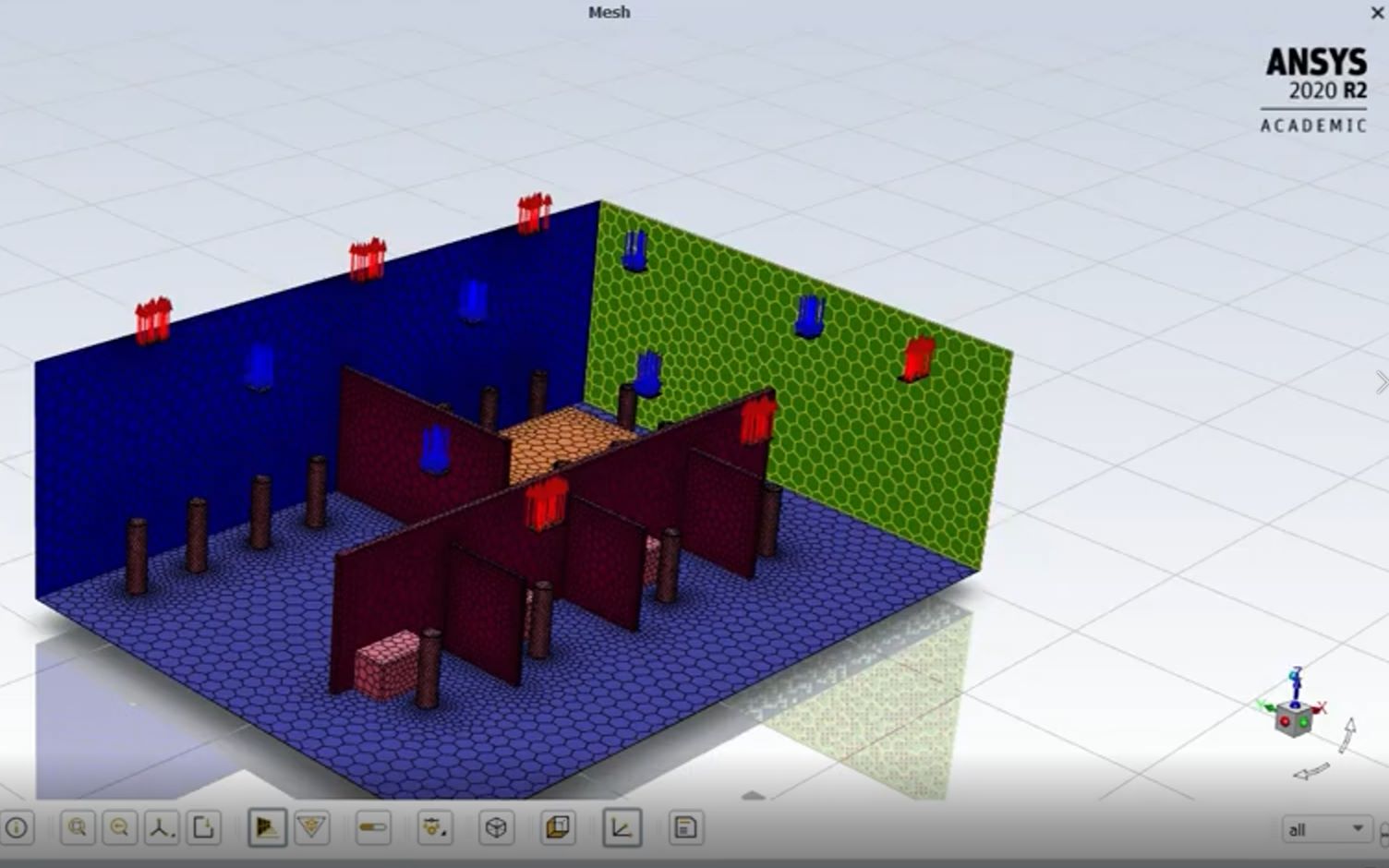Select the zoom-to-box magnifier tool

[79, 828]
